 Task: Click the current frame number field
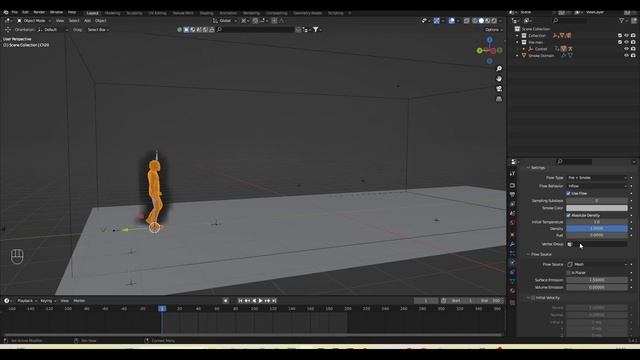(426, 301)
